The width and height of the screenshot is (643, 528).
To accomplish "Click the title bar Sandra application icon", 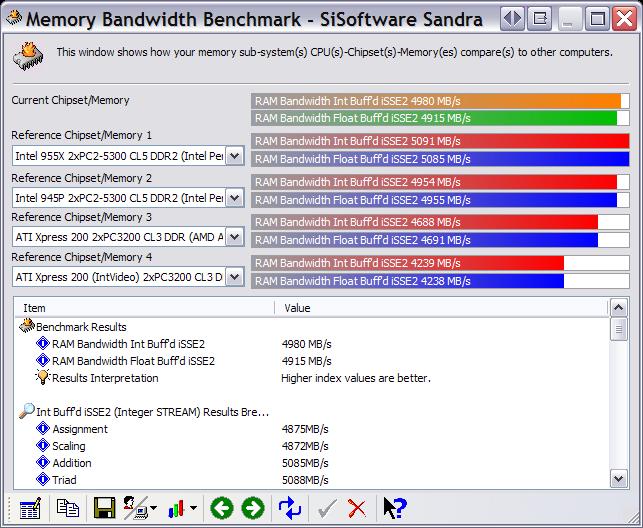I will point(14,18).
